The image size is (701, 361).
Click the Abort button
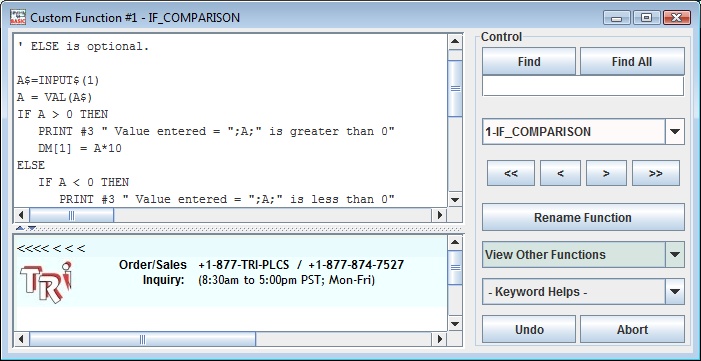point(632,329)
